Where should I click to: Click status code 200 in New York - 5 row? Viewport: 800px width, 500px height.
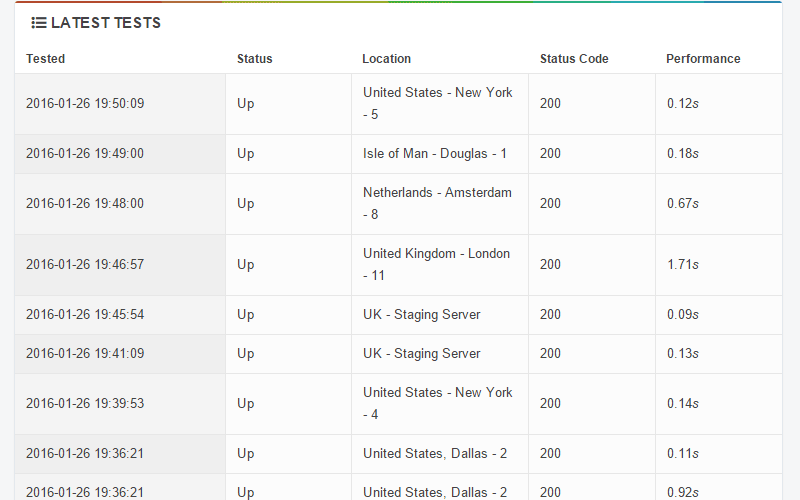[x=551, y=104]
